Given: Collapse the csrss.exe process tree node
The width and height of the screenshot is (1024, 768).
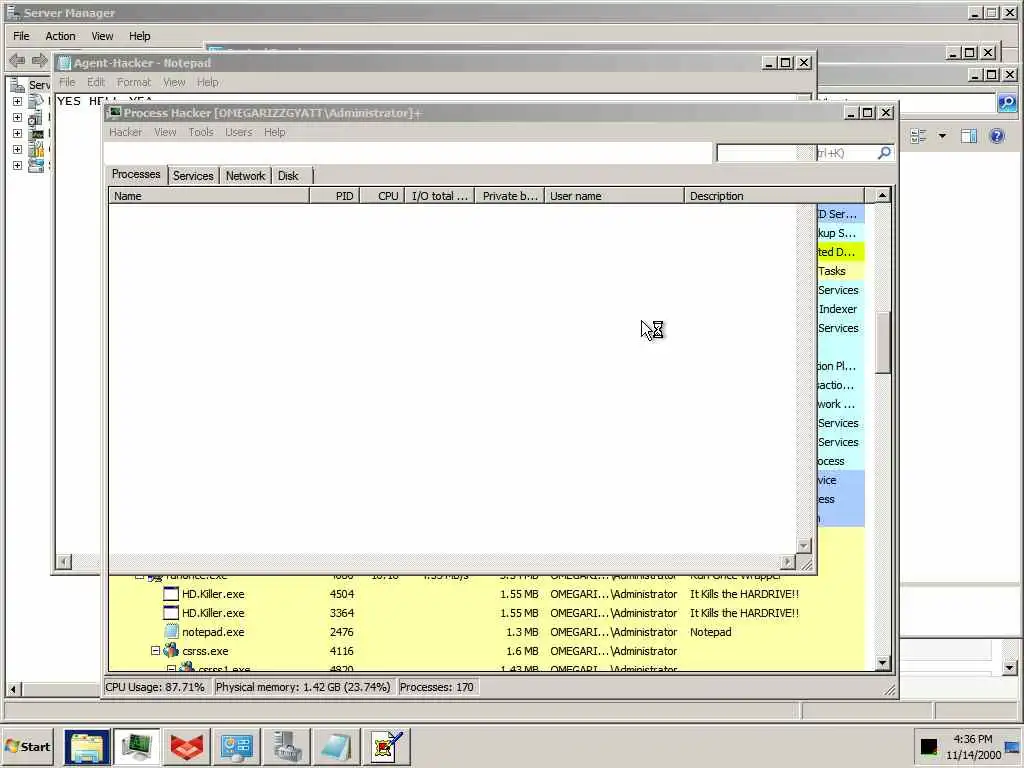Looking at the screenshot, I should point(155,651).
